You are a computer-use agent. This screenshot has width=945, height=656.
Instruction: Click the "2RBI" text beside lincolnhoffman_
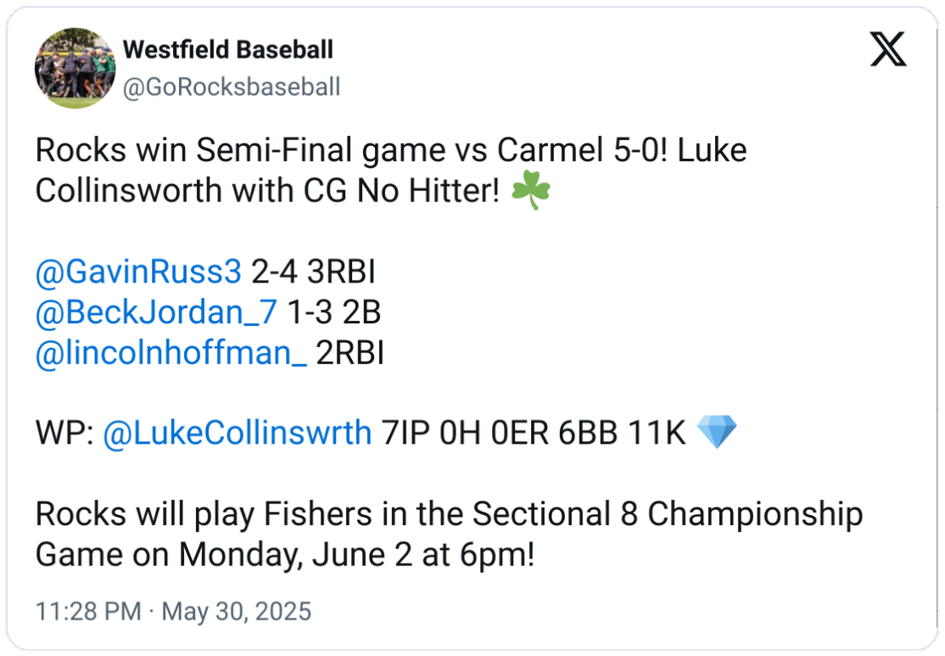tap(350, 354)
